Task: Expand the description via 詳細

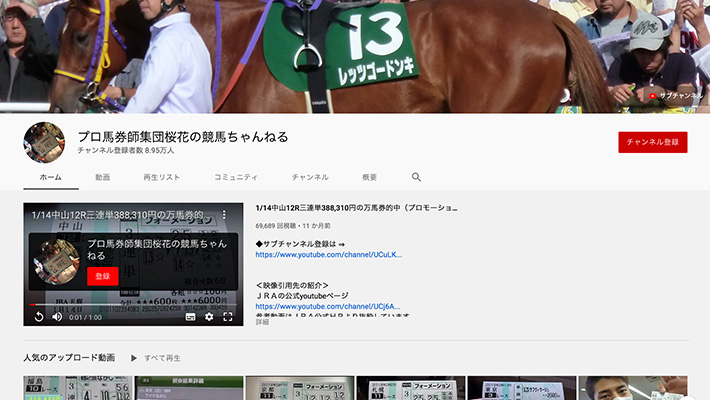Action: [x=262, y=322]
